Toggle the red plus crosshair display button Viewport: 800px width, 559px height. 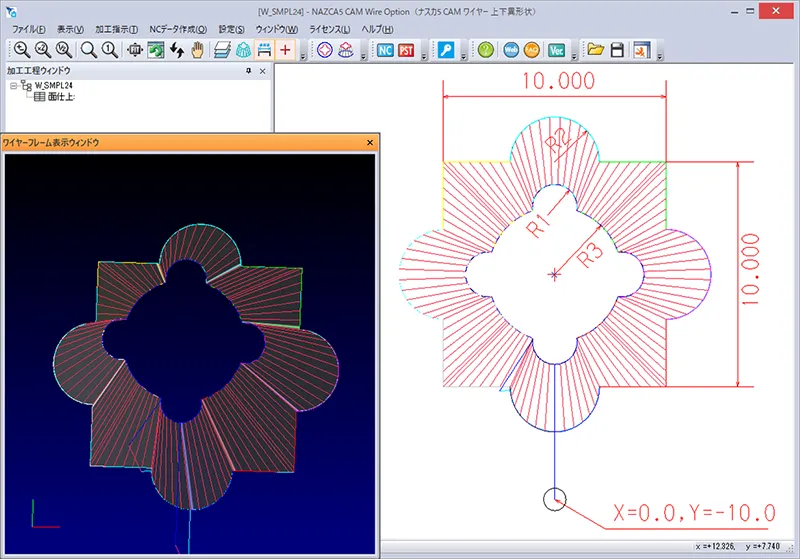coord(286,50)
